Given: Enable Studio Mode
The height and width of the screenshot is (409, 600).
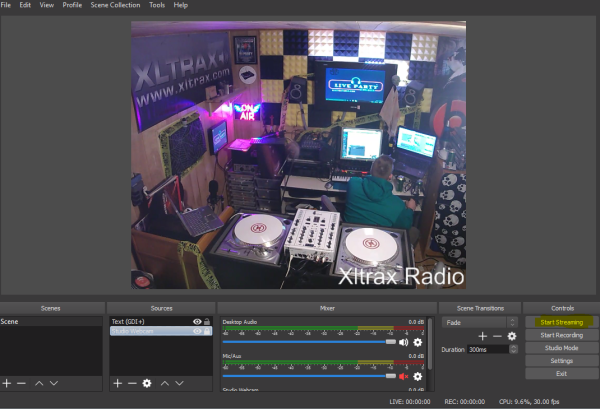Looking at the screenshot, I should 561,348.
